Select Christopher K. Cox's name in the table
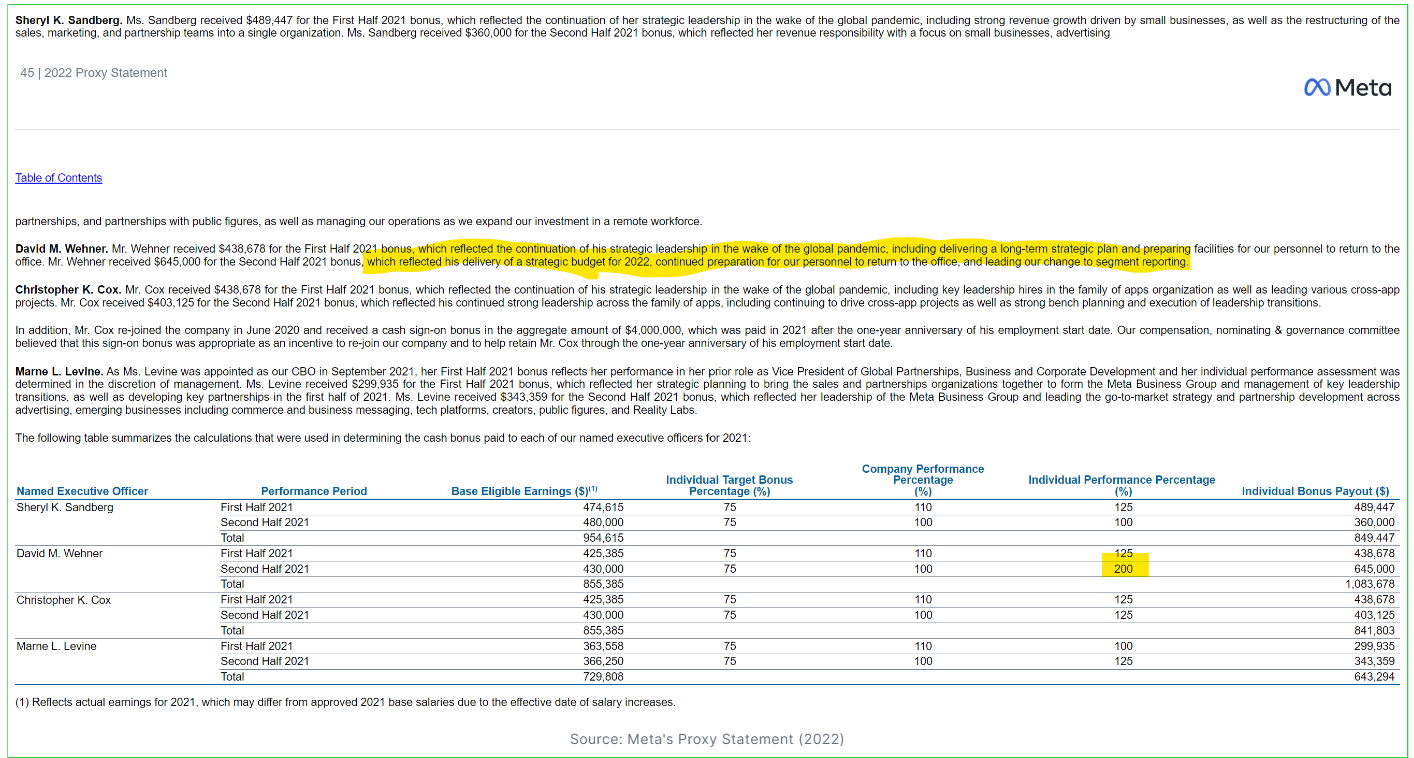This screenshot has height=758, width=1414. [x=64, y=600]
